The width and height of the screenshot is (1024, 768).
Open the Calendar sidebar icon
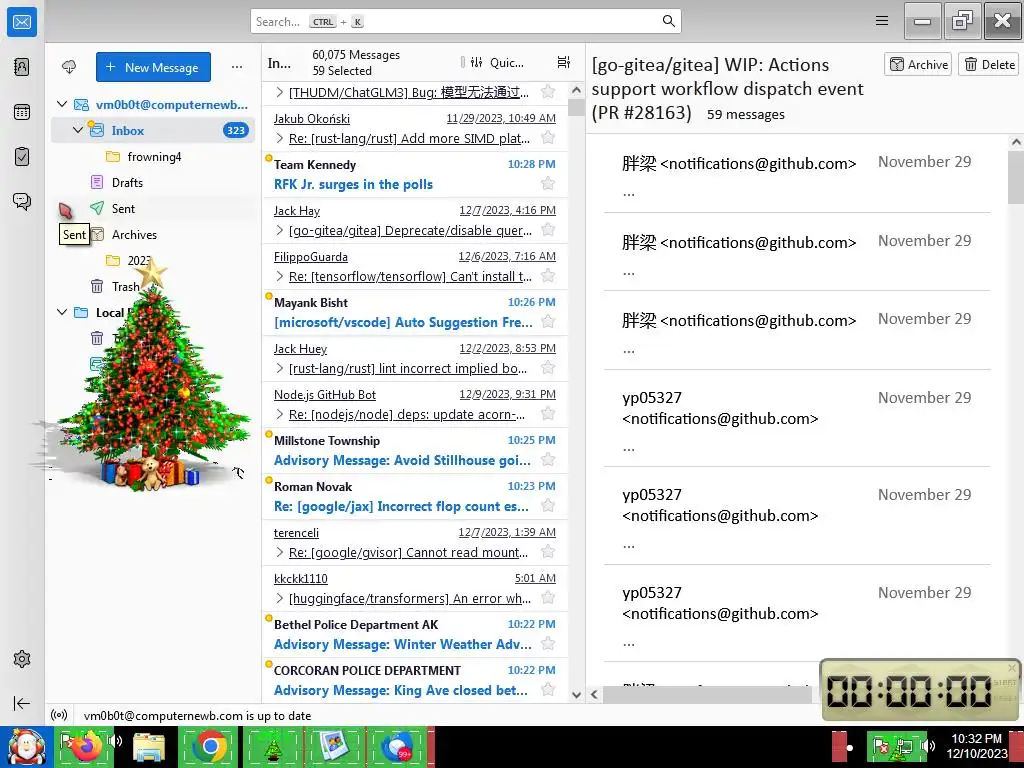coord(22,112)
